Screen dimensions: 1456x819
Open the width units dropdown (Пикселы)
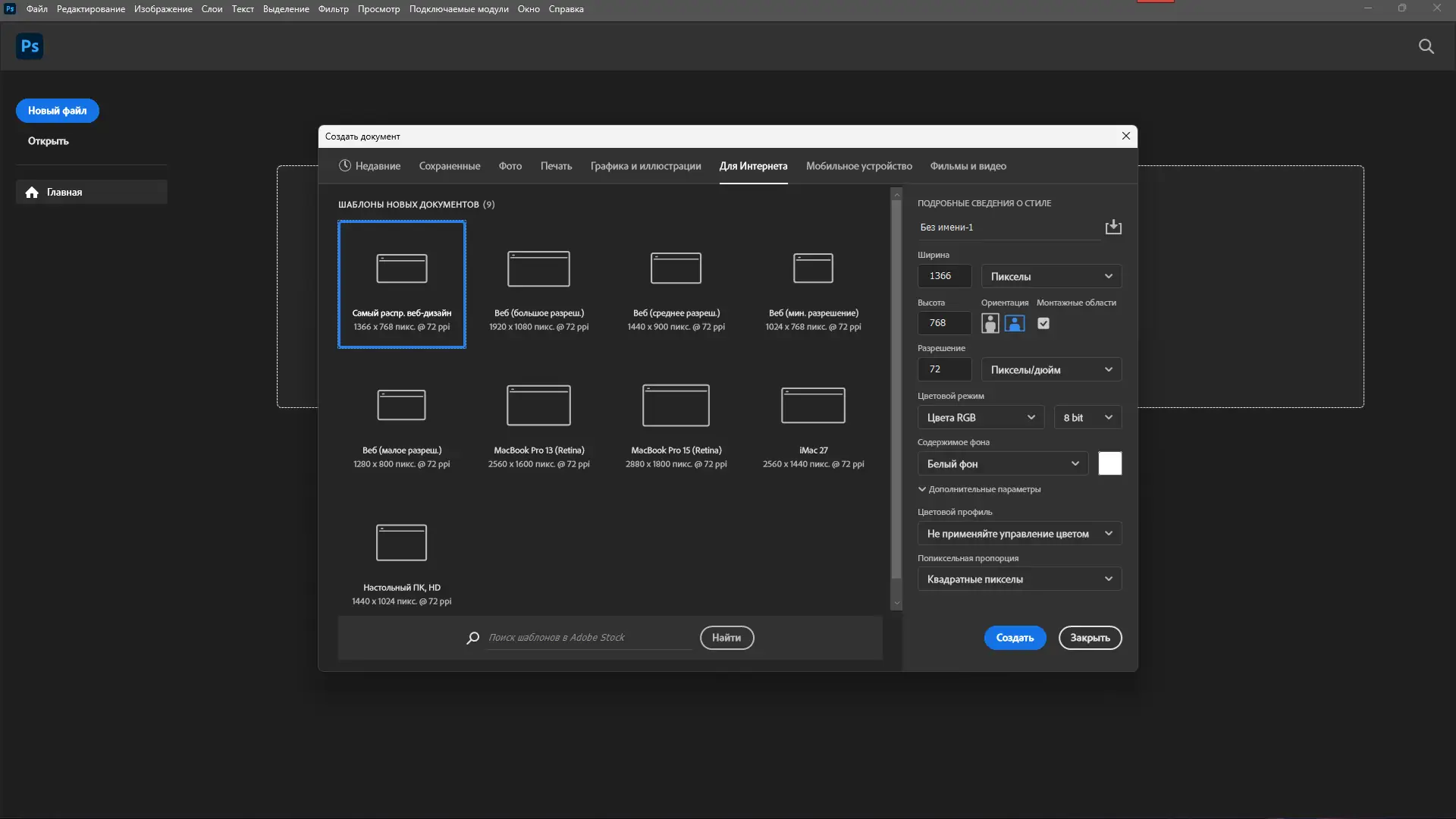tap(1050, 276)
